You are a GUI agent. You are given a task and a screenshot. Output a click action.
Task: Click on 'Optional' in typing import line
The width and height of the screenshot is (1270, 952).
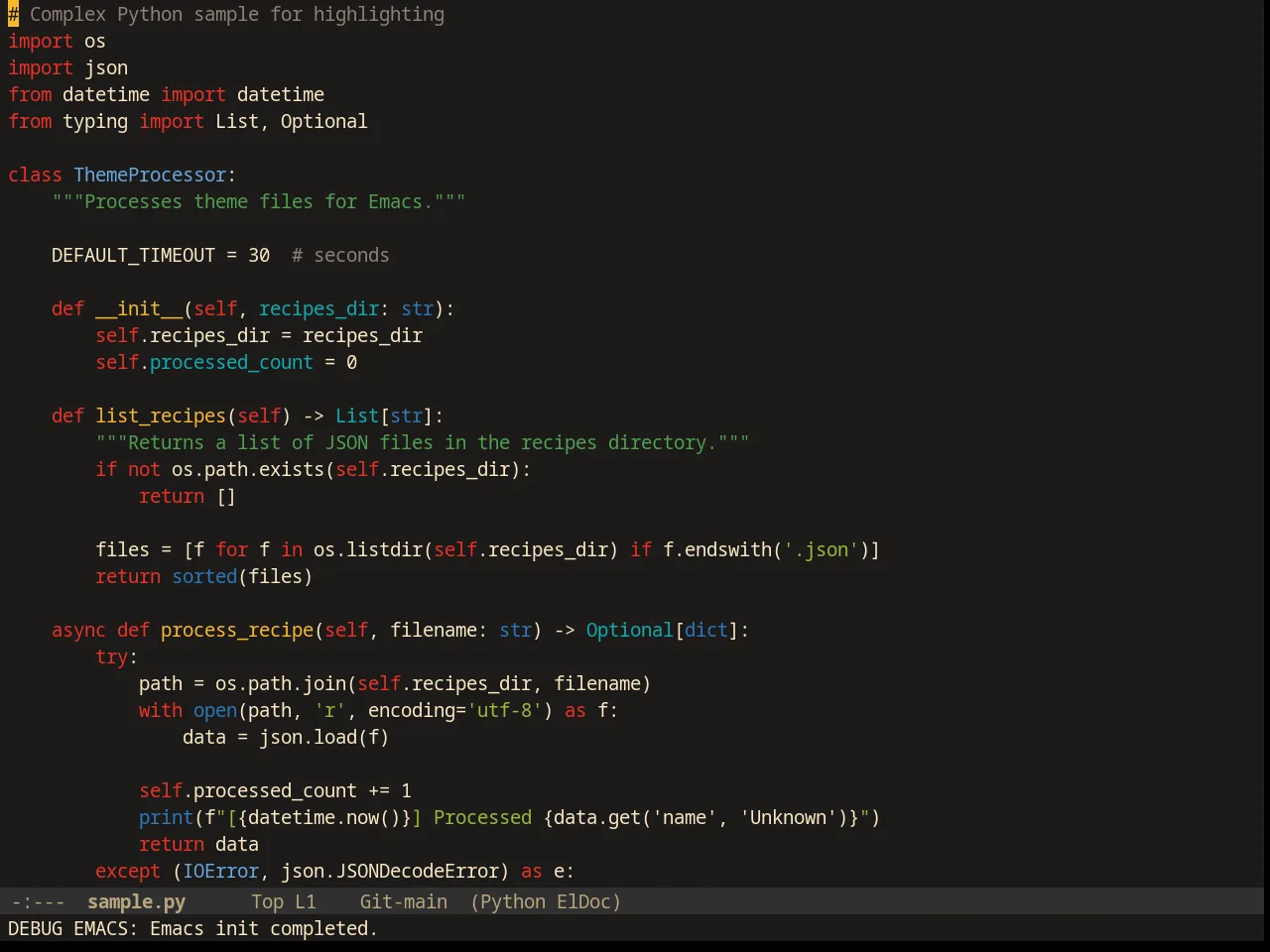click(x=323, y=121)
